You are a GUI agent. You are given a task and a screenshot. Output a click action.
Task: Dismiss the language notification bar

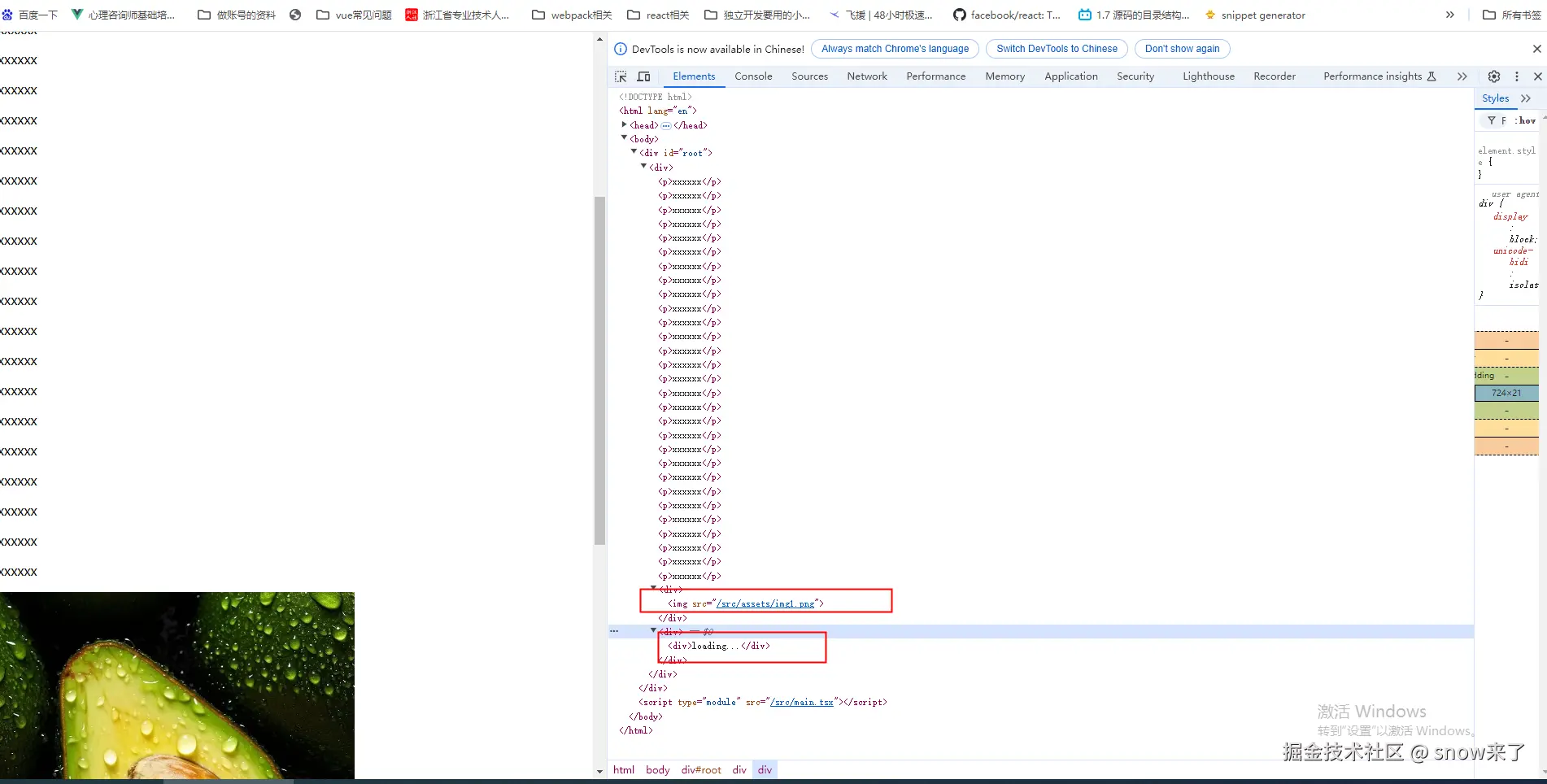(1536, 49)
